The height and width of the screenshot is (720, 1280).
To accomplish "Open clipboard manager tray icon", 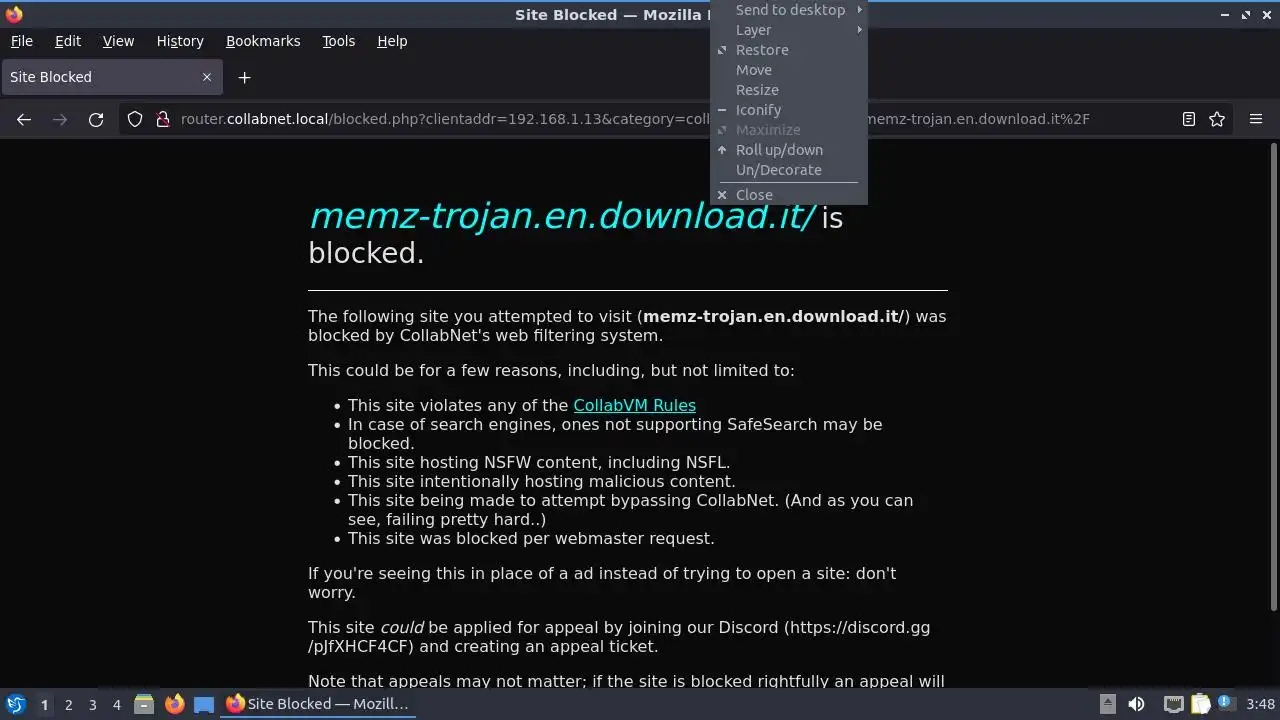I will coord(1201,704).
